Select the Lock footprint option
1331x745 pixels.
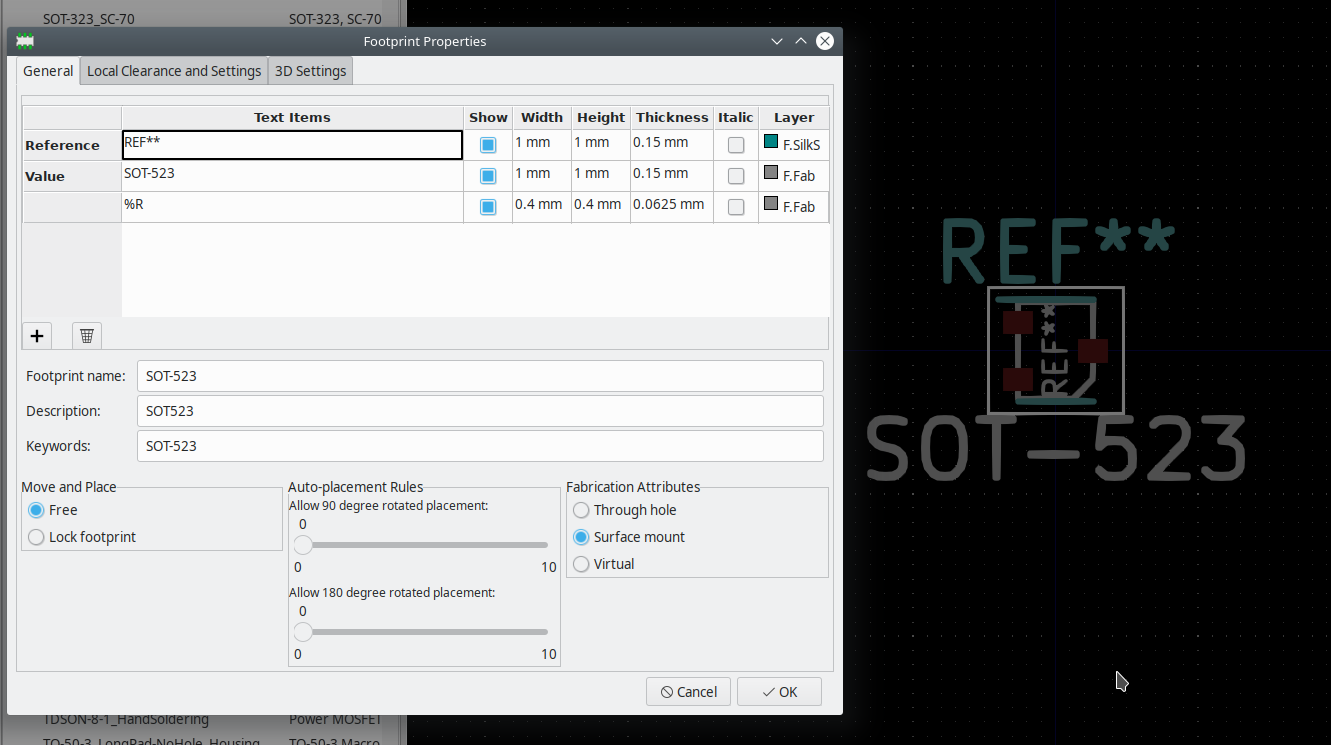coord(35,537)
